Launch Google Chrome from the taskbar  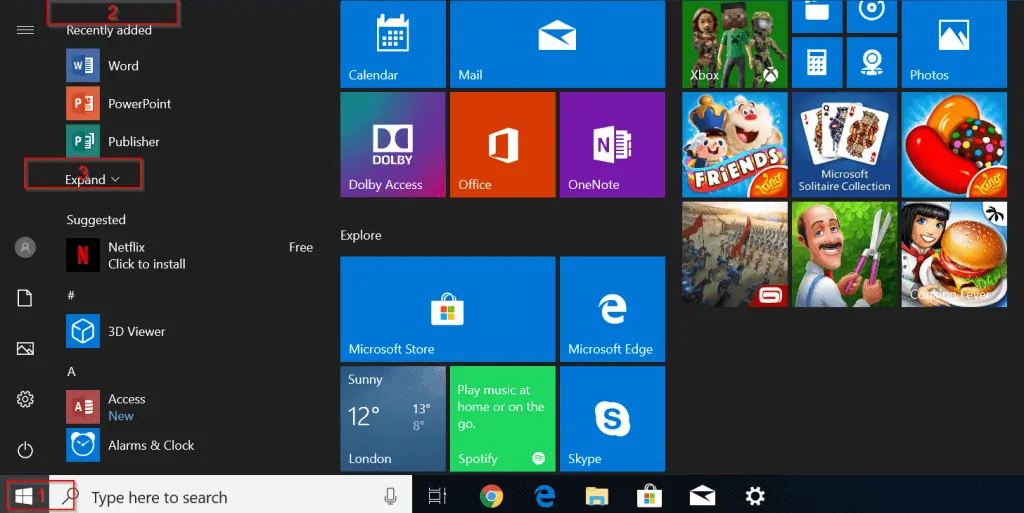(x=491, y=497)
